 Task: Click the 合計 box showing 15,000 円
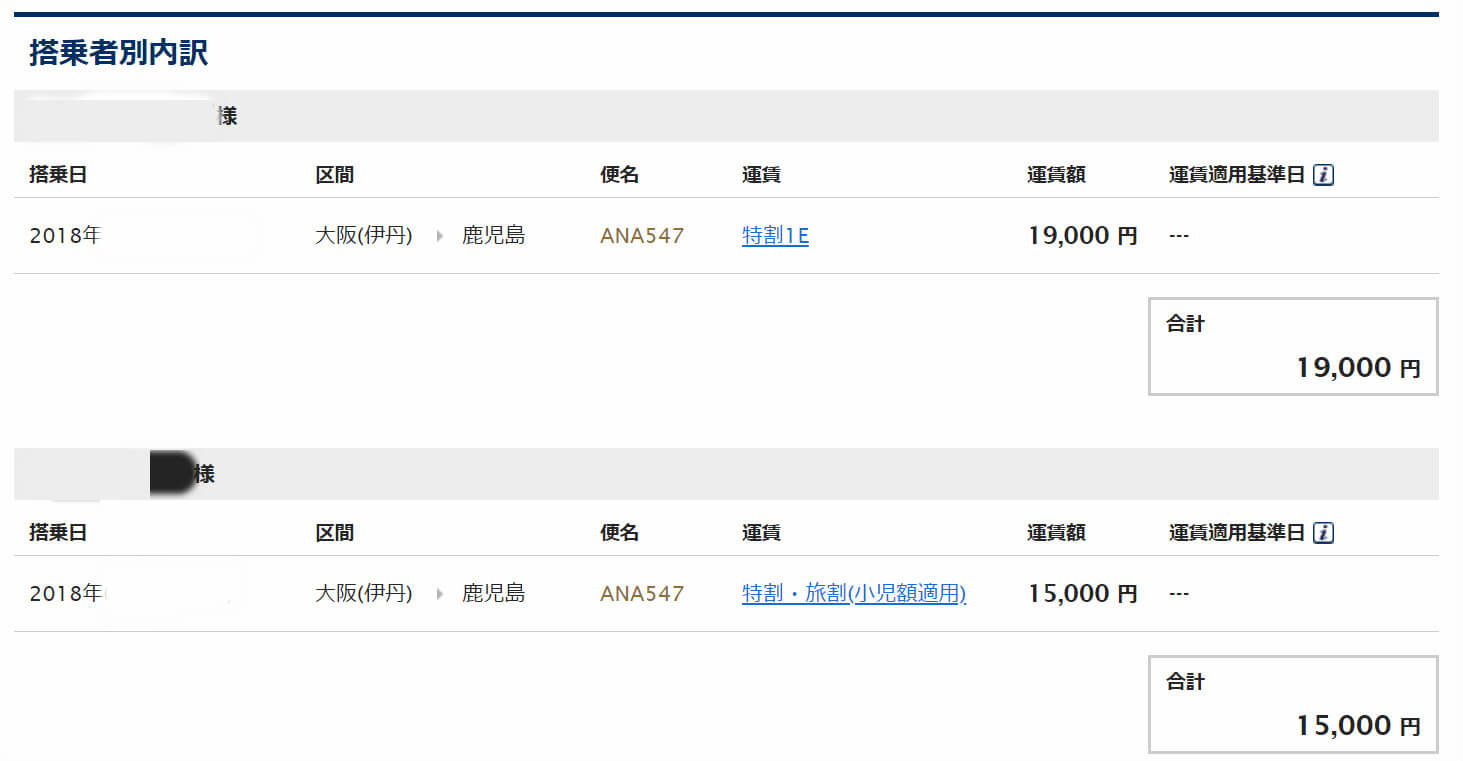(1292, 705)
